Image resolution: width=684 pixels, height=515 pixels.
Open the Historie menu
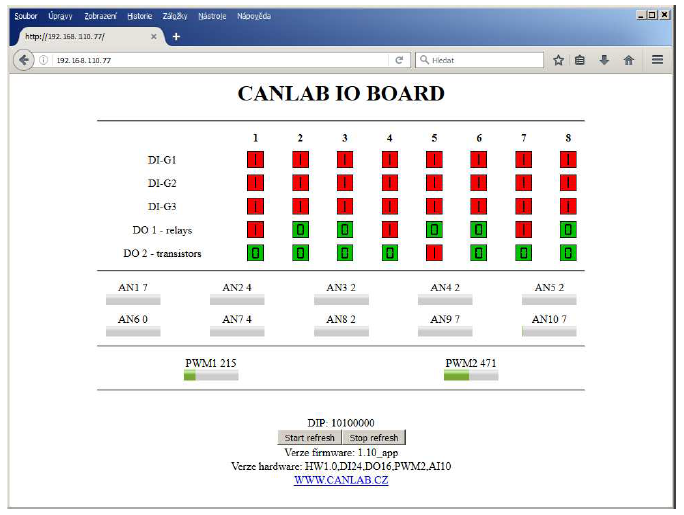click(x=140, y=16)
